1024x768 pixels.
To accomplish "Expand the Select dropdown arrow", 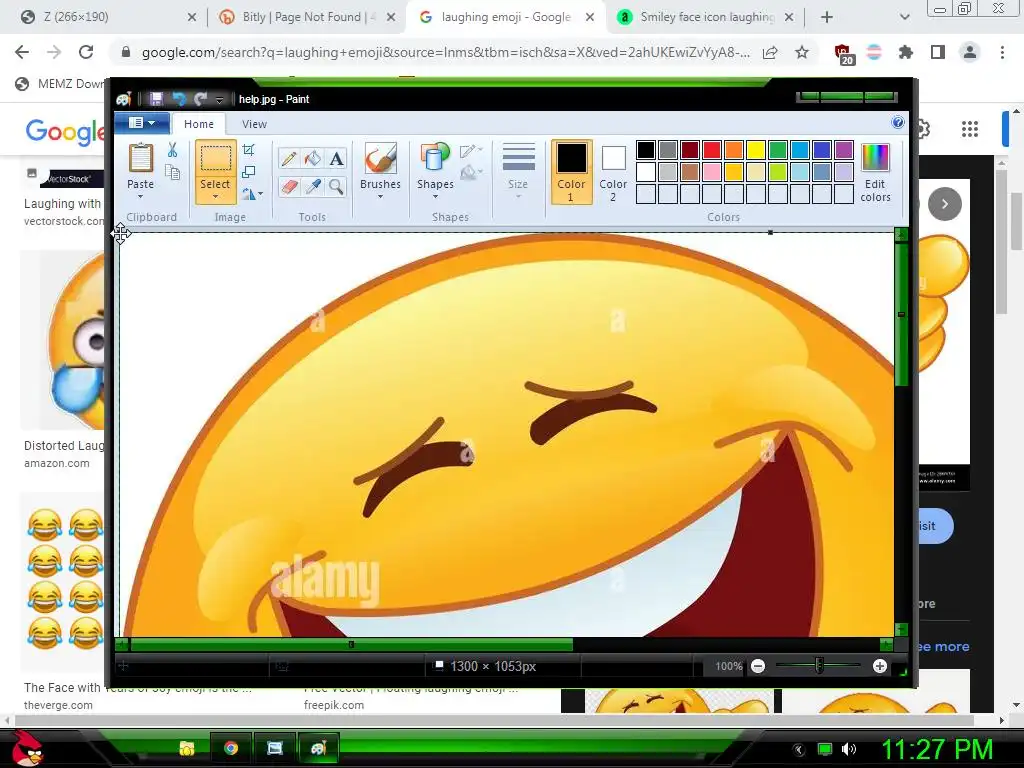I will (215, 197).
